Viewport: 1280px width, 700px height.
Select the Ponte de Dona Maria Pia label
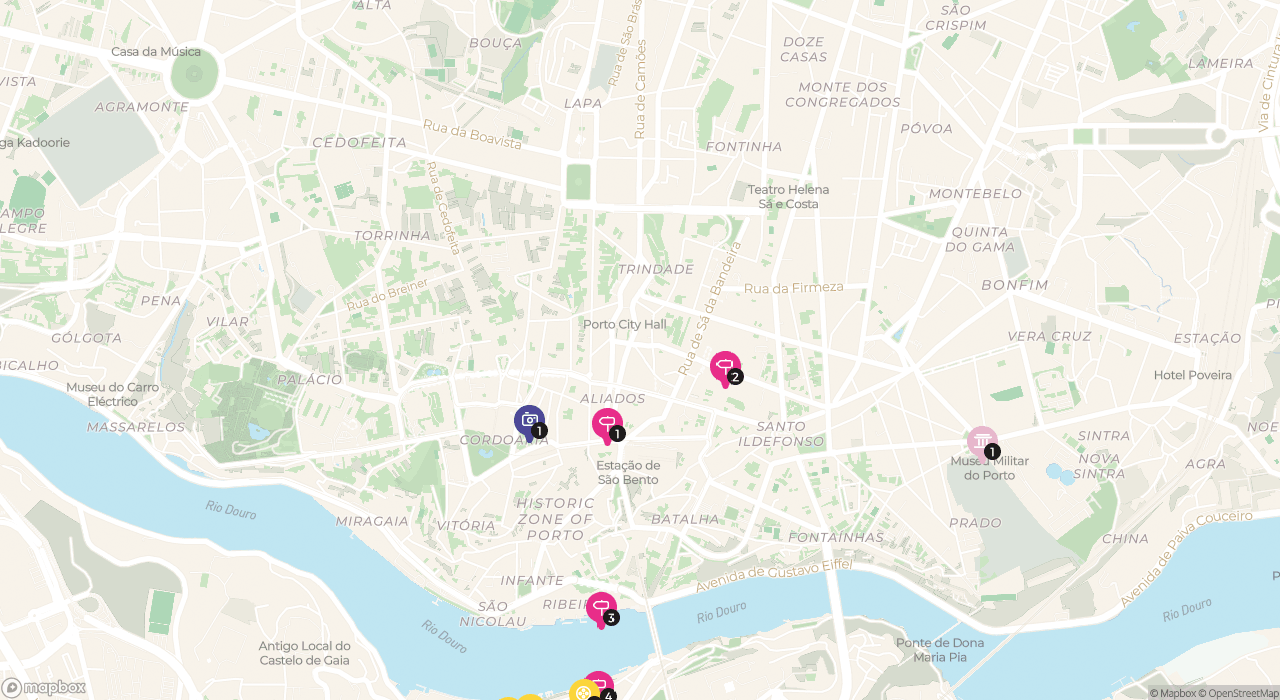pyautogui.click(x=940, y=650)
